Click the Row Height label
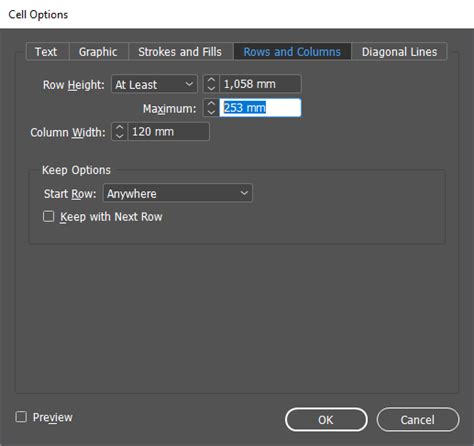Screen dimensions: 474x446 (x=73, y=85)
